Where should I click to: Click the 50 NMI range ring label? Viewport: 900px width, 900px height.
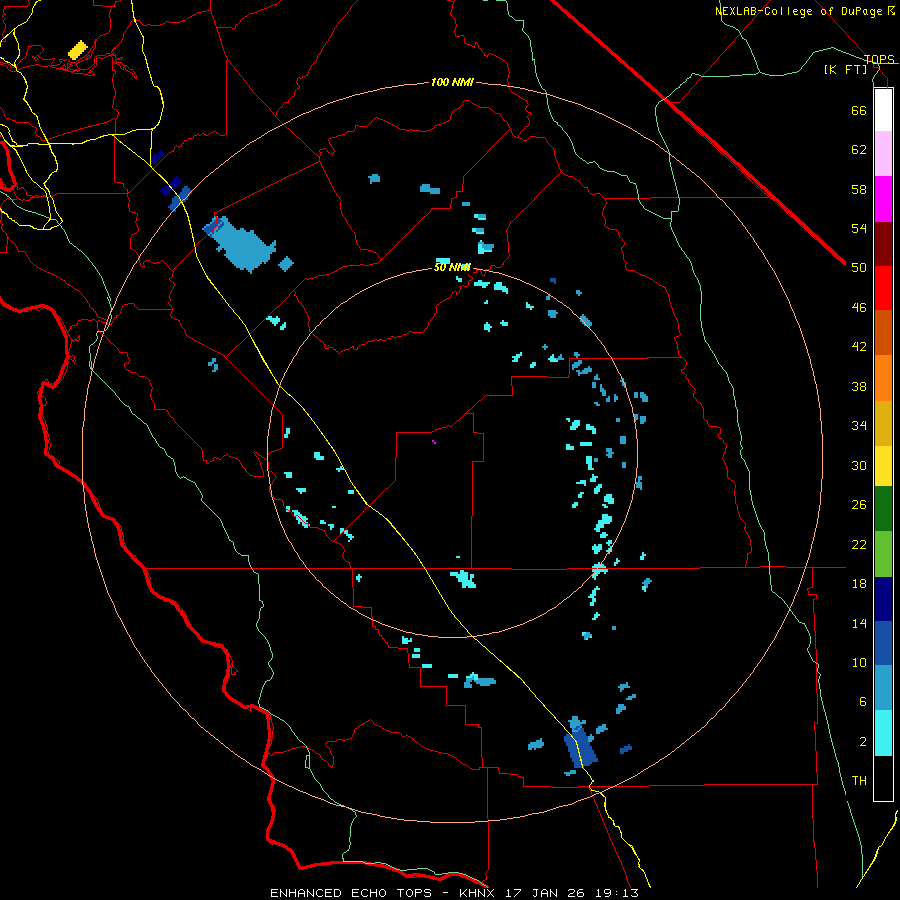click(452, 267)
